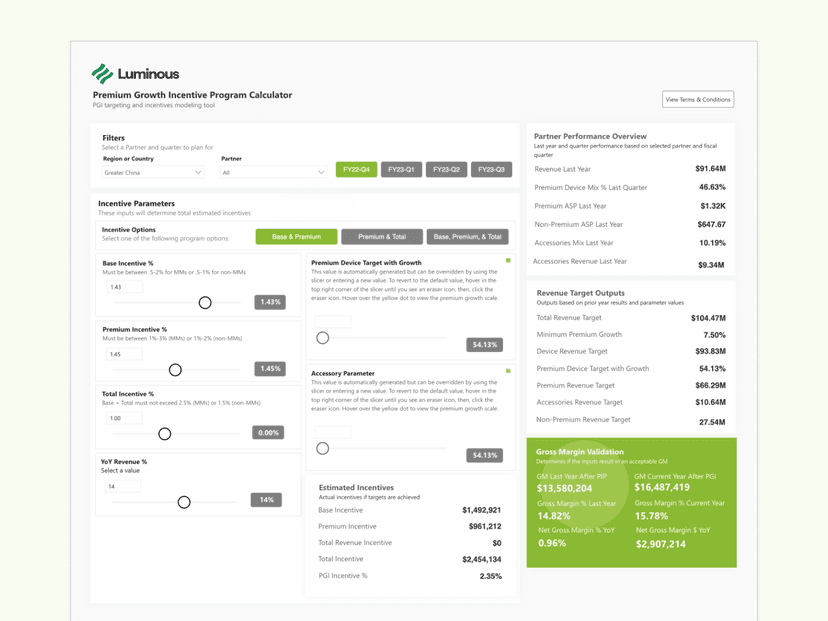The width and height of the screenshot is (828, 621).
Task: Switch to Premium & Total option
Action: (382, 237)
